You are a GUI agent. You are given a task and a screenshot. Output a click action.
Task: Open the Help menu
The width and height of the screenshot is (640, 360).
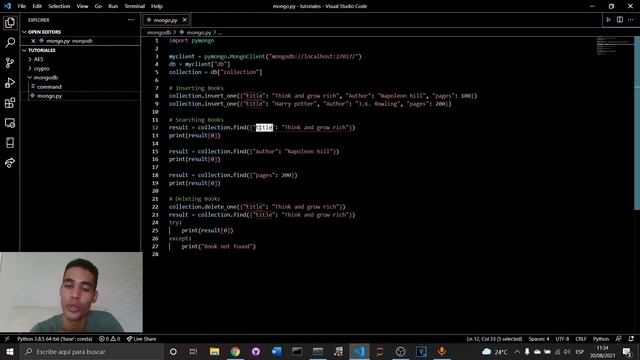coord(157,6)
